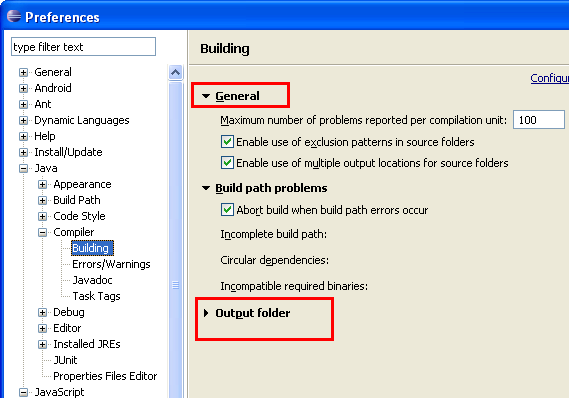Select the Debug tree item label

(x=69, y=312)
